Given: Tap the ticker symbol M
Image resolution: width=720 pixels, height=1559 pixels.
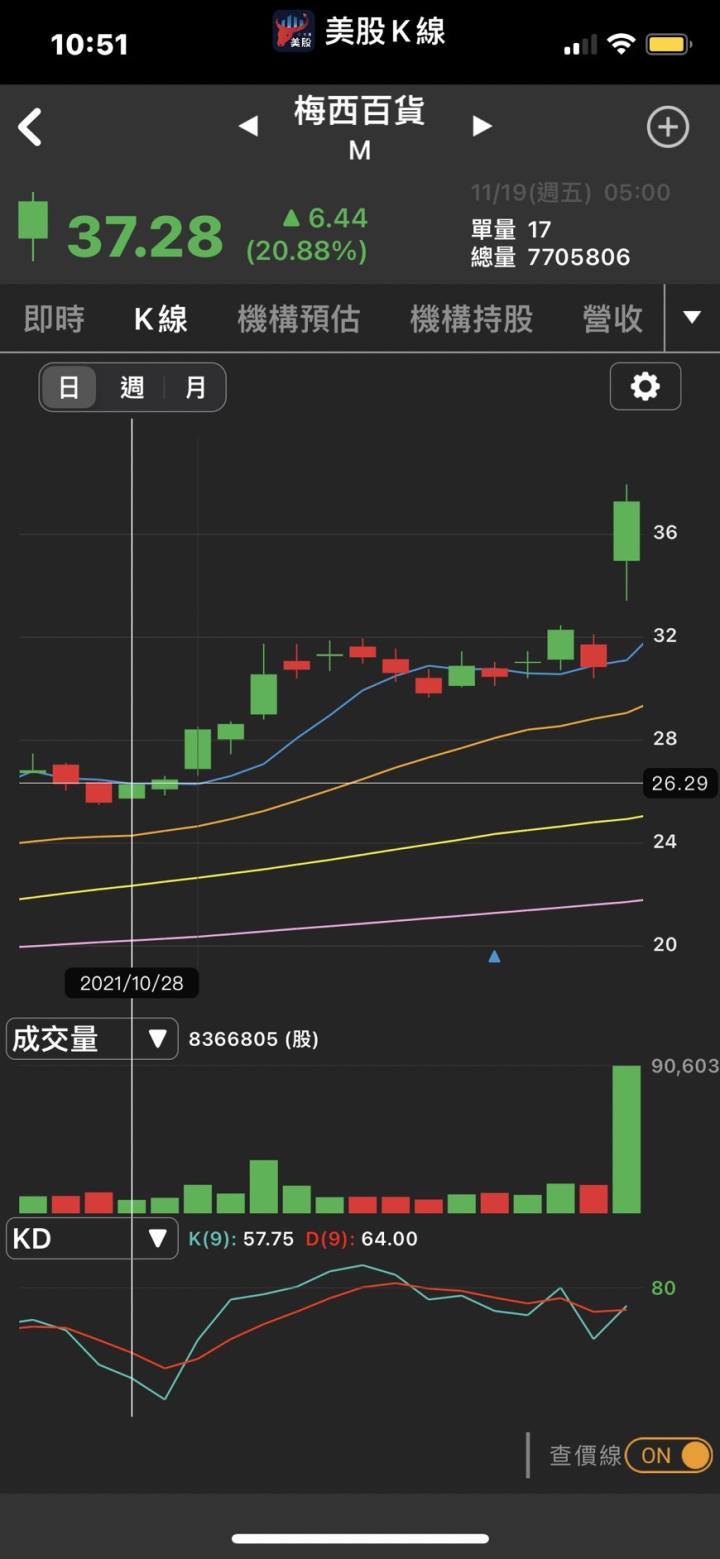Looking at the screenshot, I should pos(359,151).
